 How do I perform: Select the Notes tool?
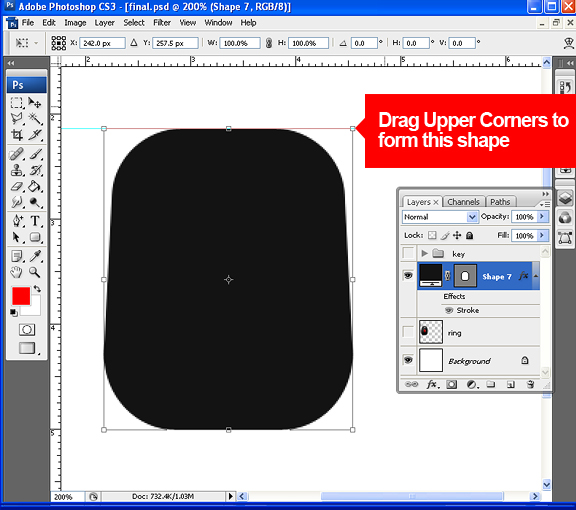point(17,256)
